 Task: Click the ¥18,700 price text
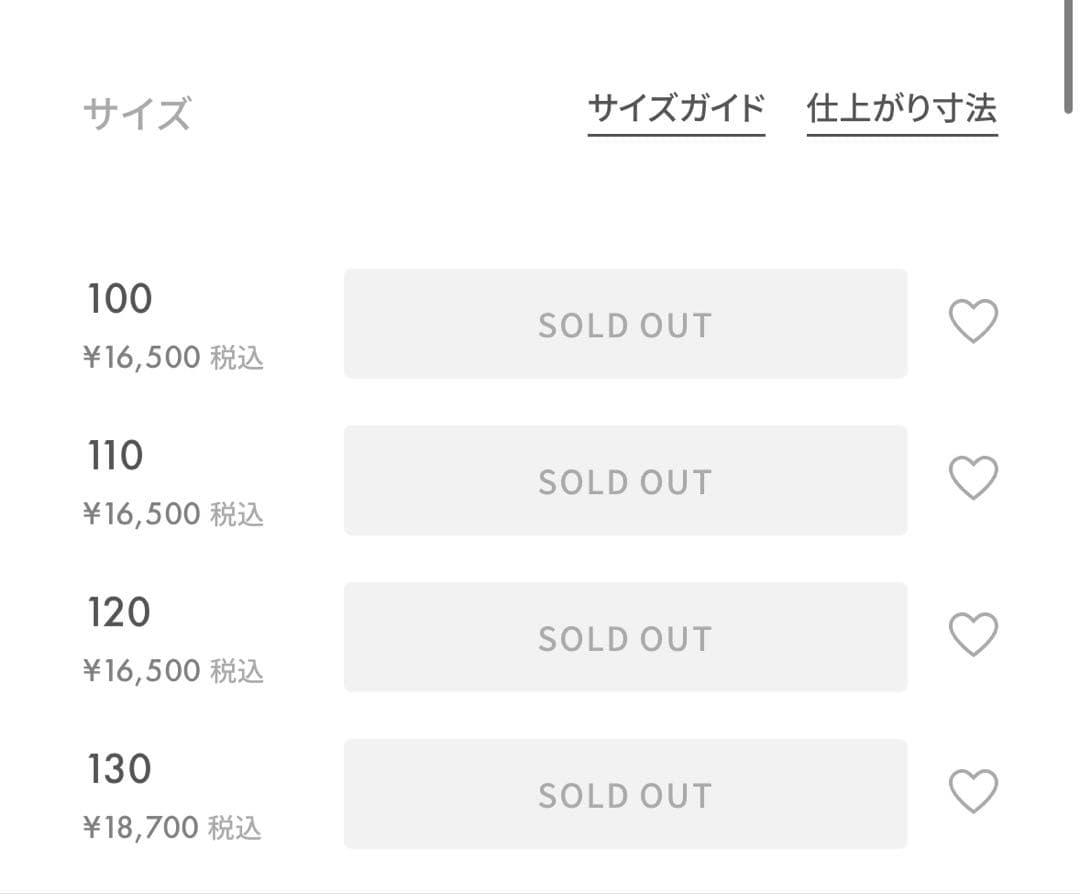[x=142, y=827]
